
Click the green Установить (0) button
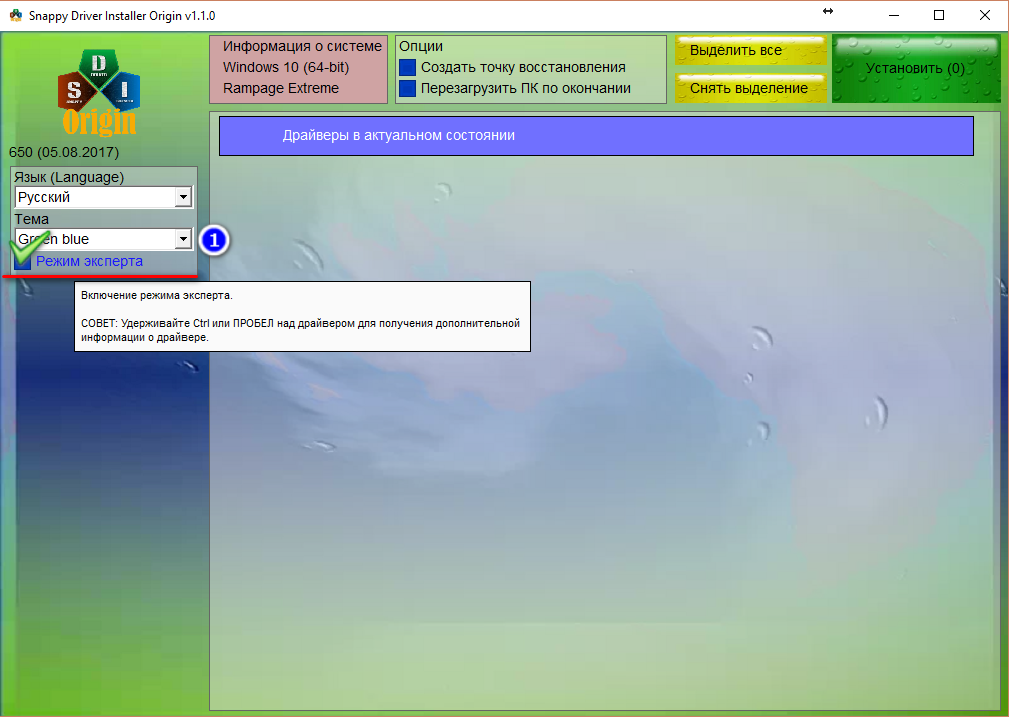point(915,69)
